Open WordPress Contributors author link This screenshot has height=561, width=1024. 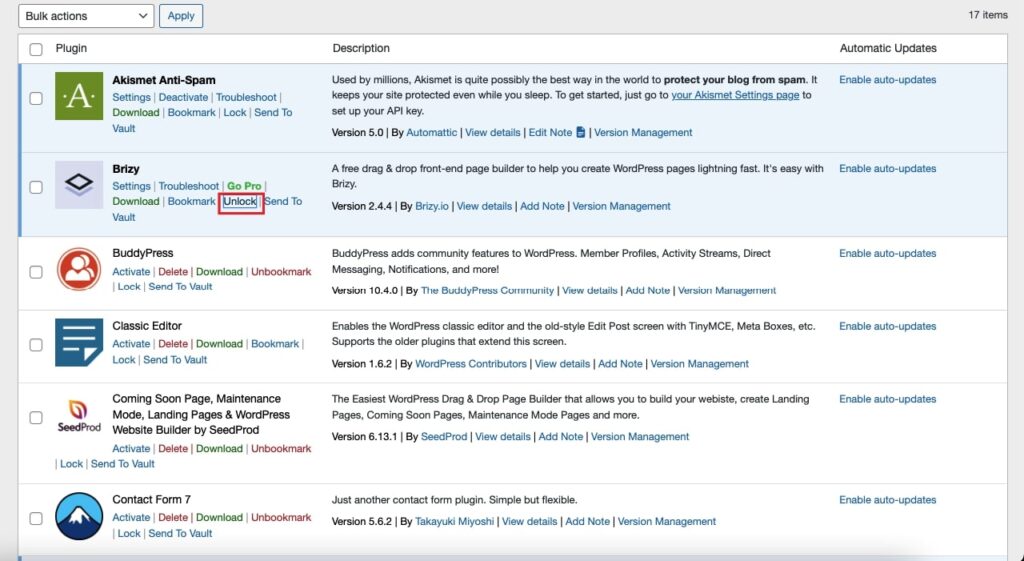click(471, 364)
